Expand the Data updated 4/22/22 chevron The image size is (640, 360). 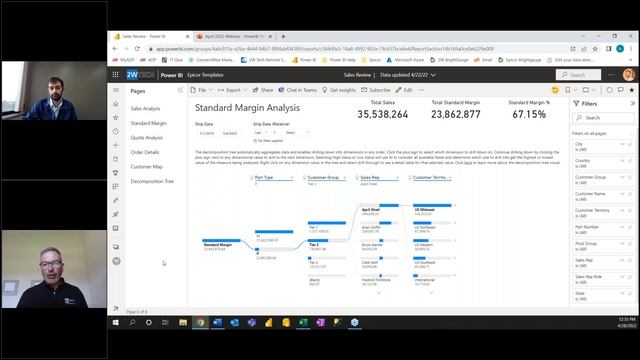coord(433,75)
